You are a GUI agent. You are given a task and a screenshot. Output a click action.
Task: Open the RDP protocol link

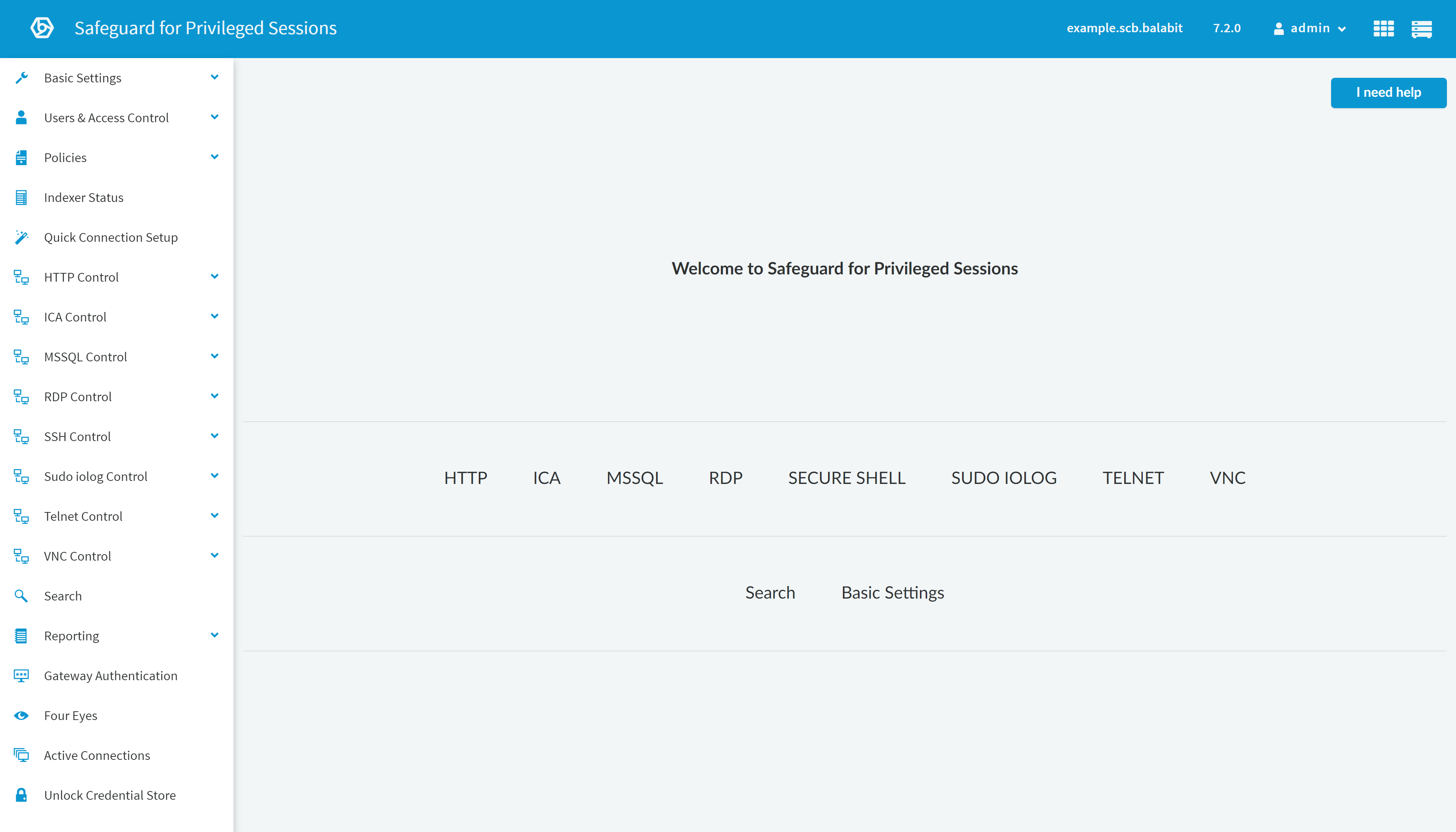tap(726, 478)
